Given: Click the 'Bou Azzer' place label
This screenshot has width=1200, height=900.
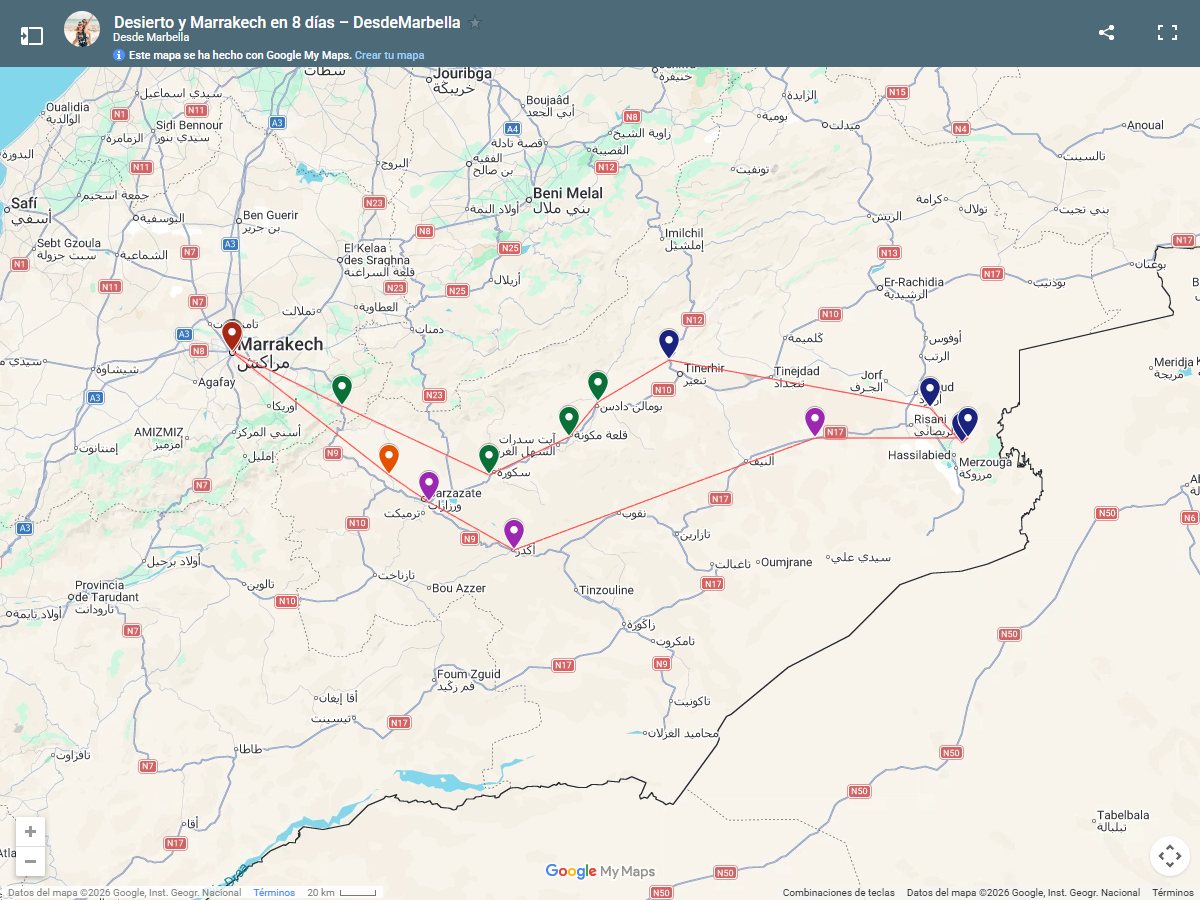Looking at the screenshot, I should click(x=458, y=588).
